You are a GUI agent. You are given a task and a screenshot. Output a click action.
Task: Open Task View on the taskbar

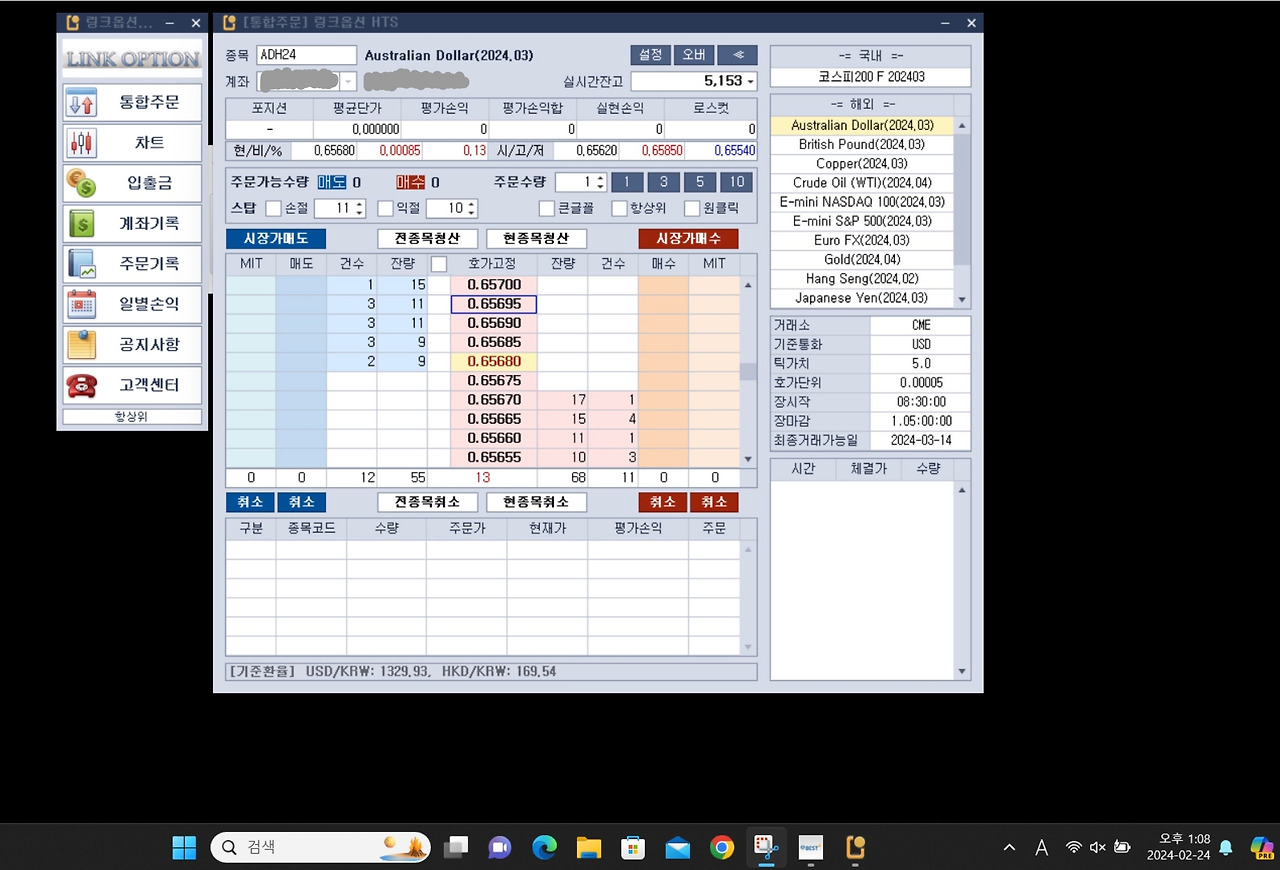456,848
